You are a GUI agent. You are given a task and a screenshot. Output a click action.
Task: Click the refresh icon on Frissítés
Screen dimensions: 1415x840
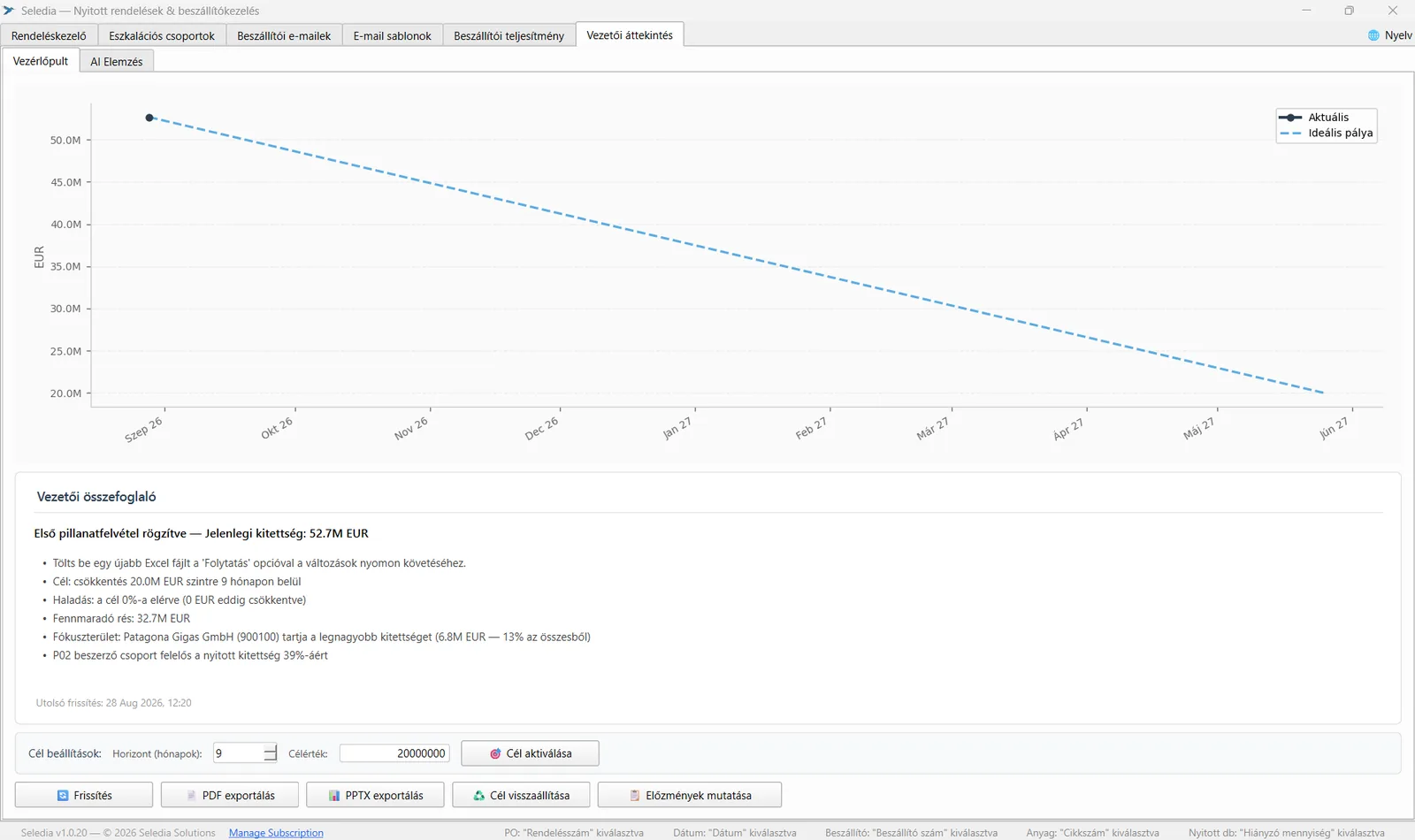coord(63,796)
